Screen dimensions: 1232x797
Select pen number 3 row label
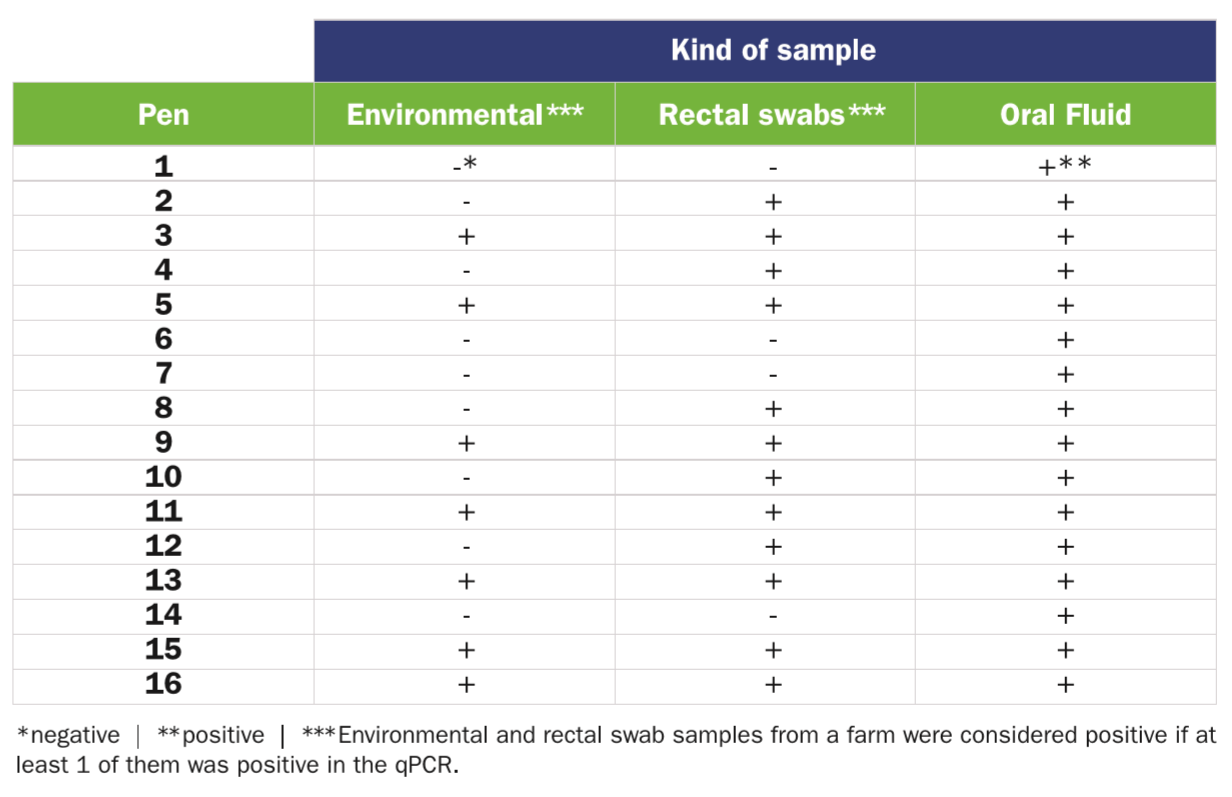coord(163,236)
